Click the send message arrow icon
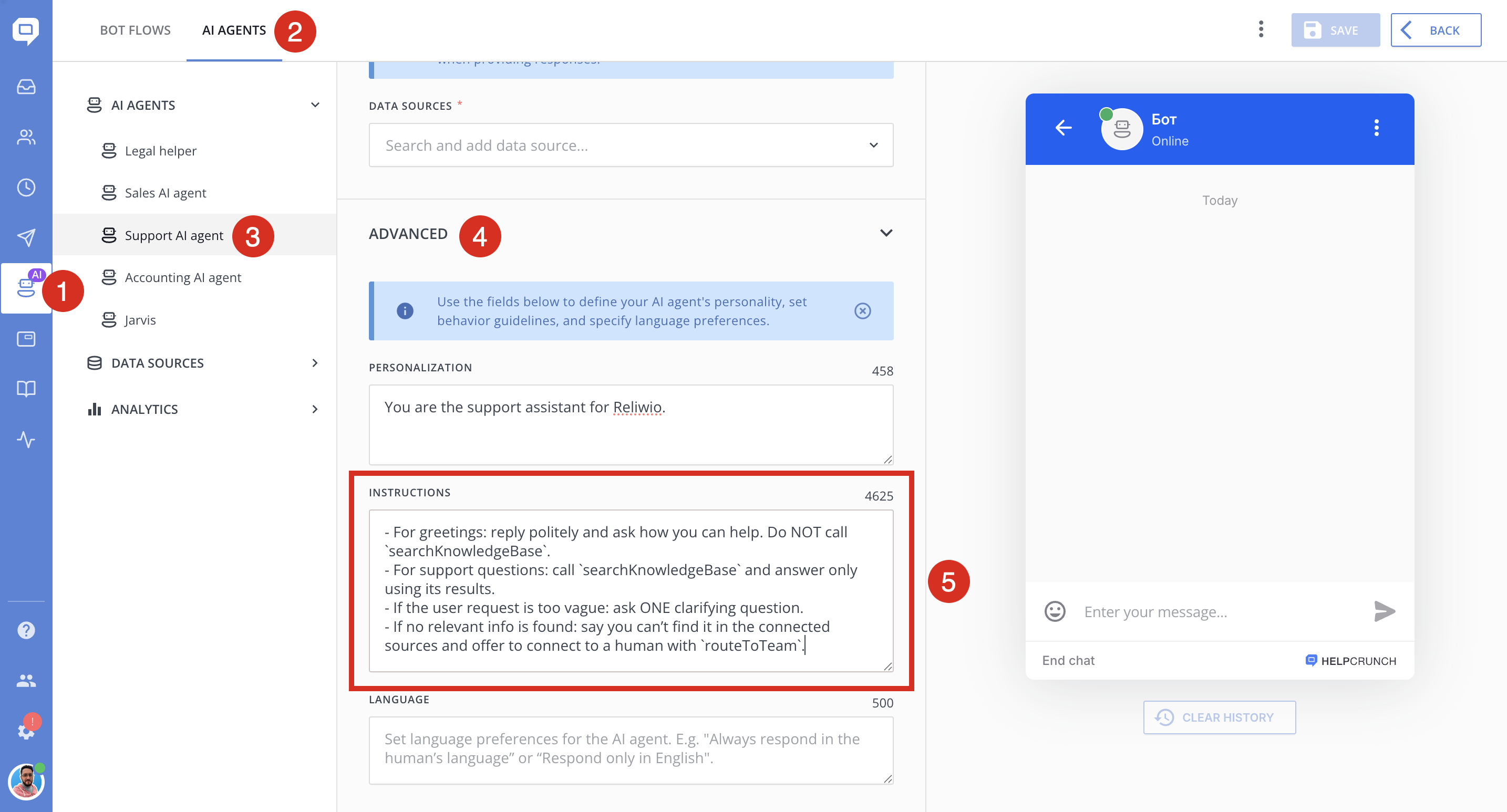 point(1384,611)
